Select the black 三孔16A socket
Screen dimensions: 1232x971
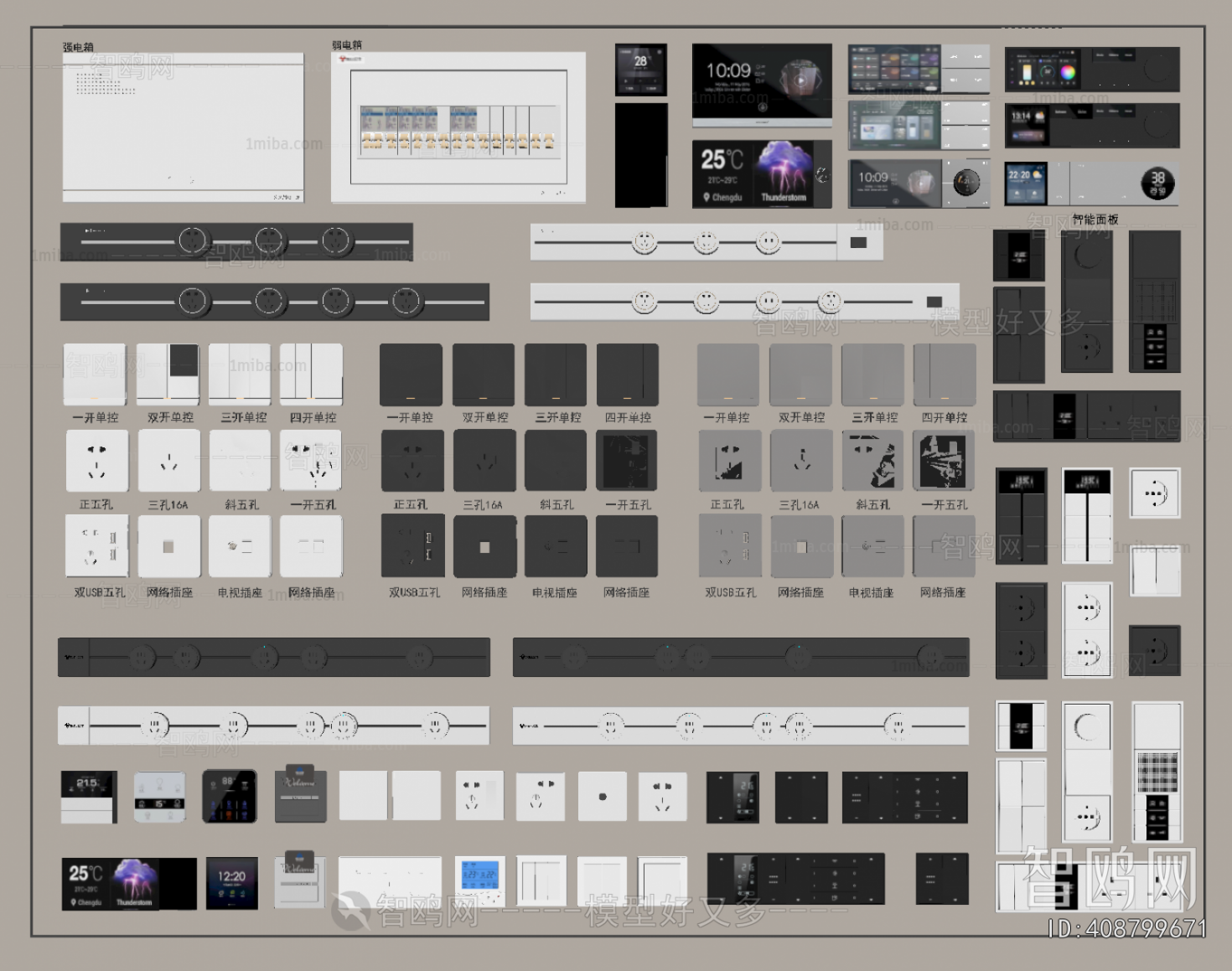484,461
